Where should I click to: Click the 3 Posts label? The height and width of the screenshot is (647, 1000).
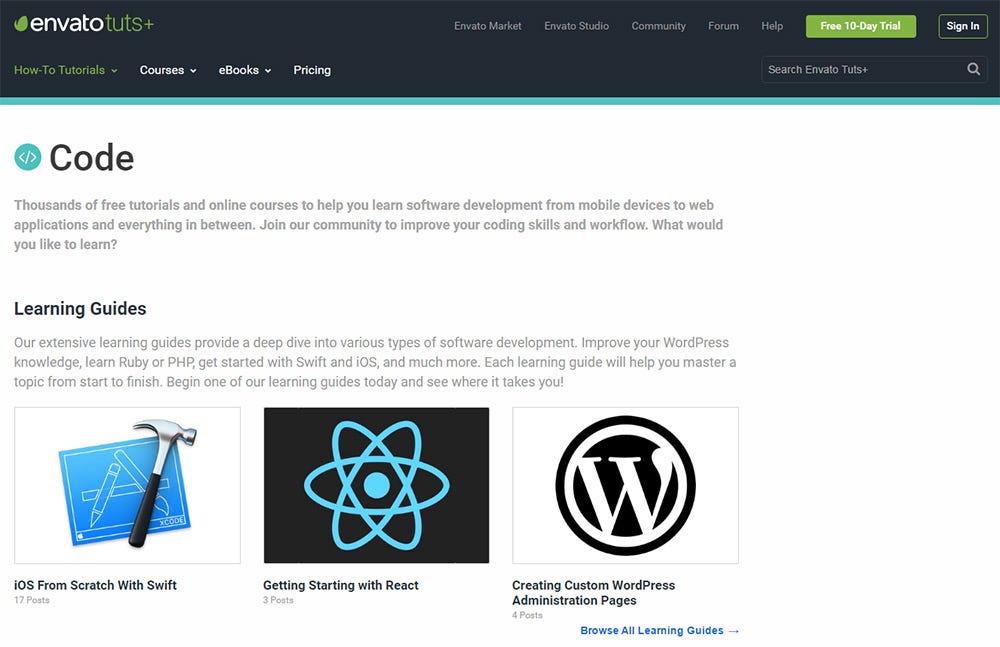(x=278, y=600)
